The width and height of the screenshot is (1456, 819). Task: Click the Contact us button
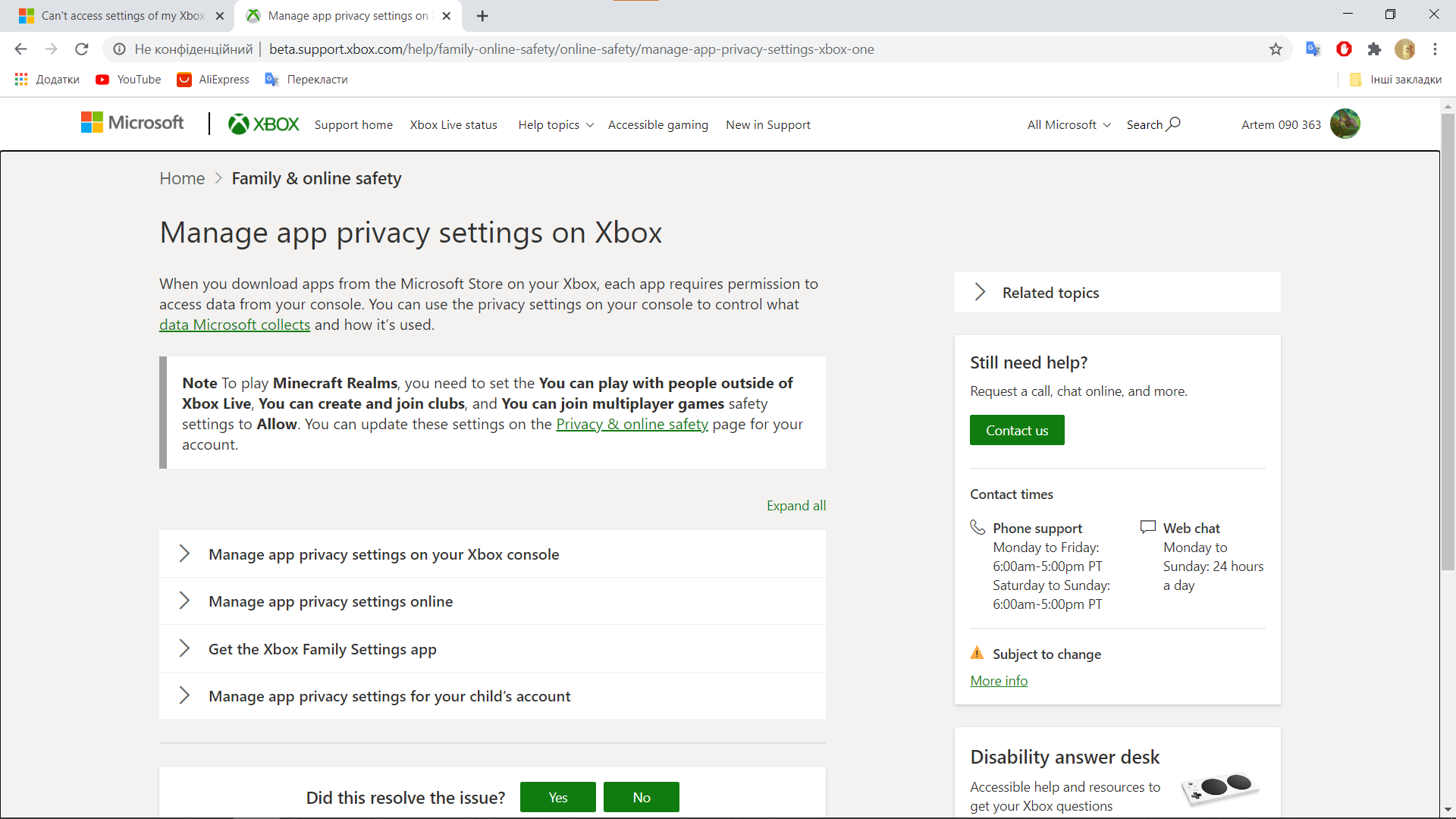coord(1017,430)
